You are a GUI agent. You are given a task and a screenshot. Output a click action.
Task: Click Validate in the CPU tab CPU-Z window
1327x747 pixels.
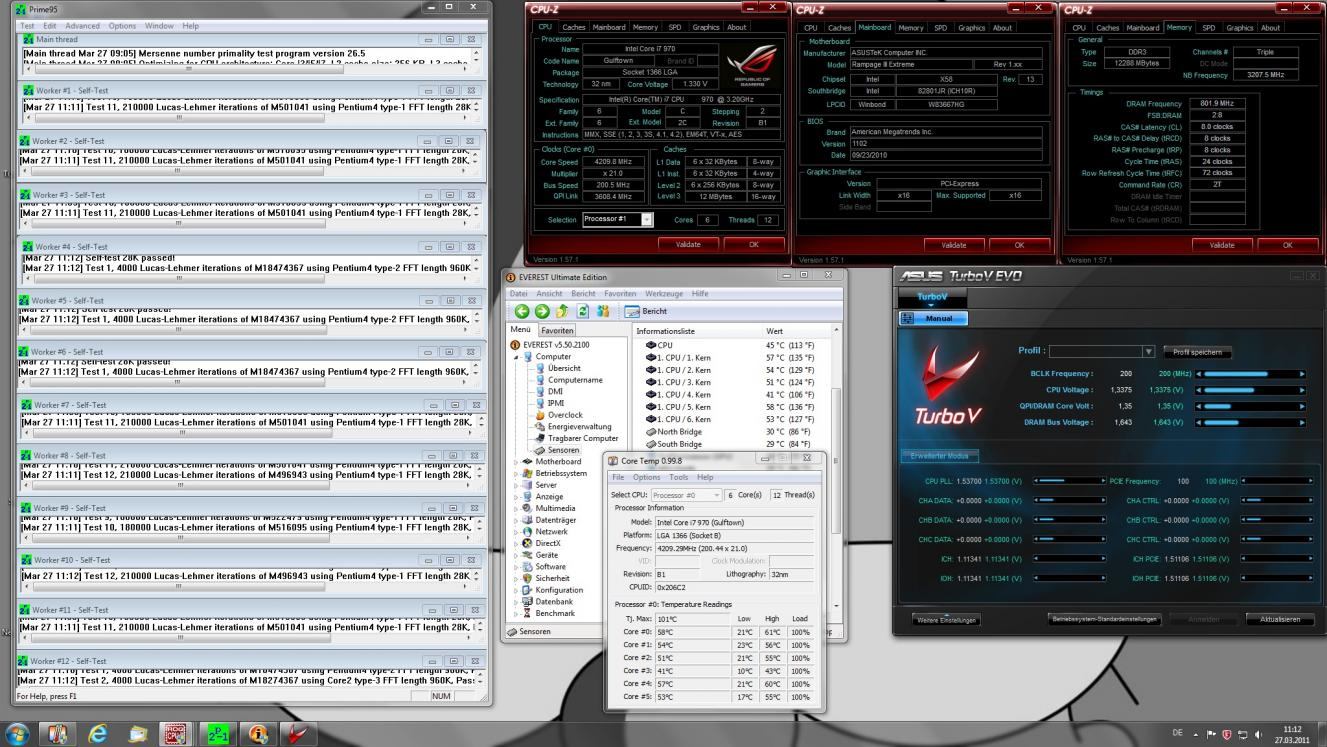click(x=687, y=244)
